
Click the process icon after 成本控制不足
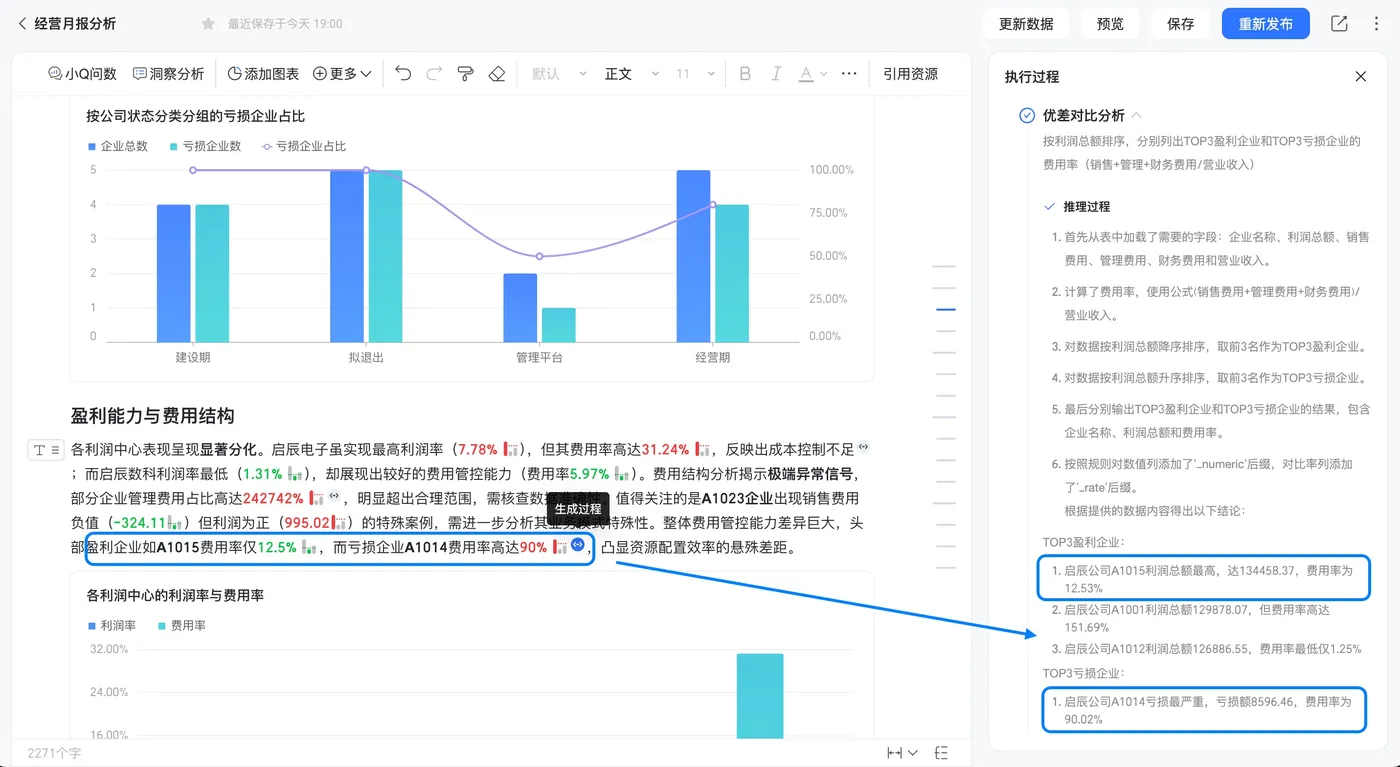coord(864,448)
